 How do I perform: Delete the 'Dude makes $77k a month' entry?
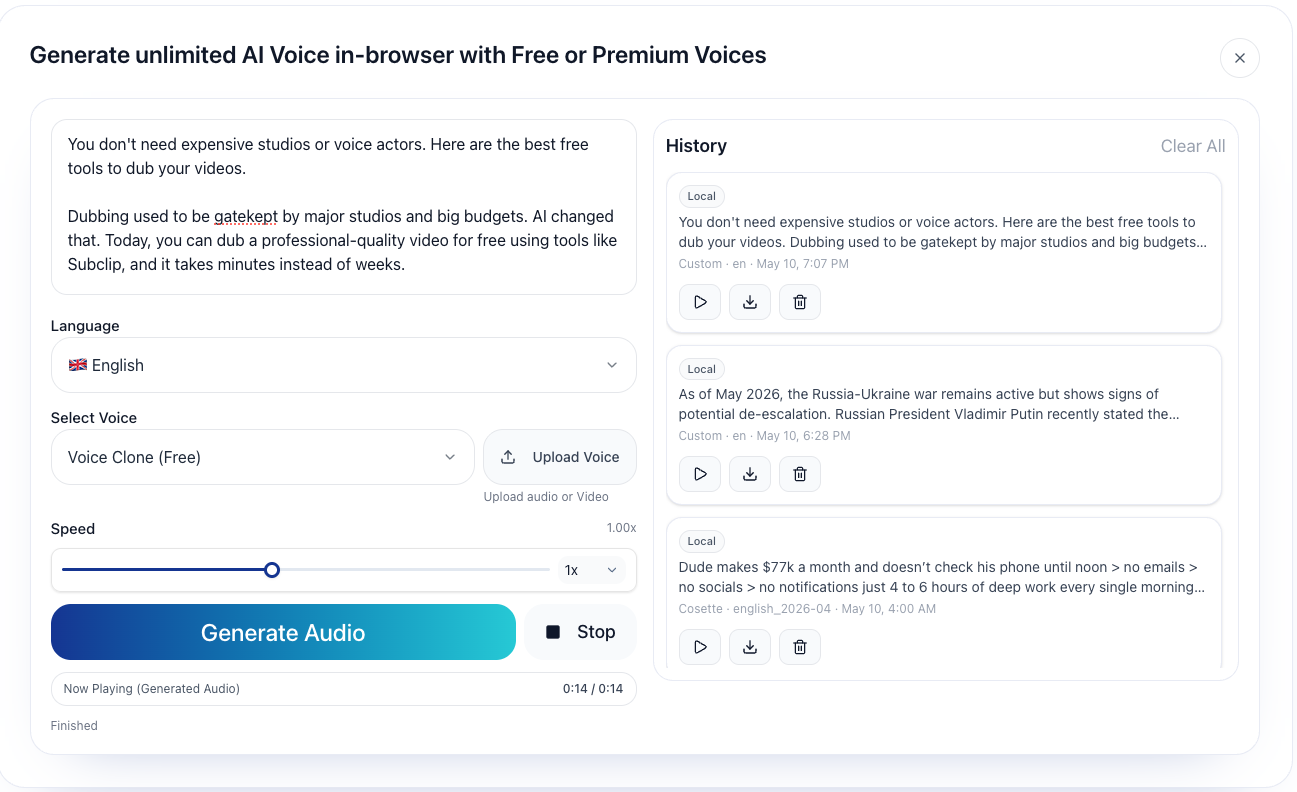800,647
